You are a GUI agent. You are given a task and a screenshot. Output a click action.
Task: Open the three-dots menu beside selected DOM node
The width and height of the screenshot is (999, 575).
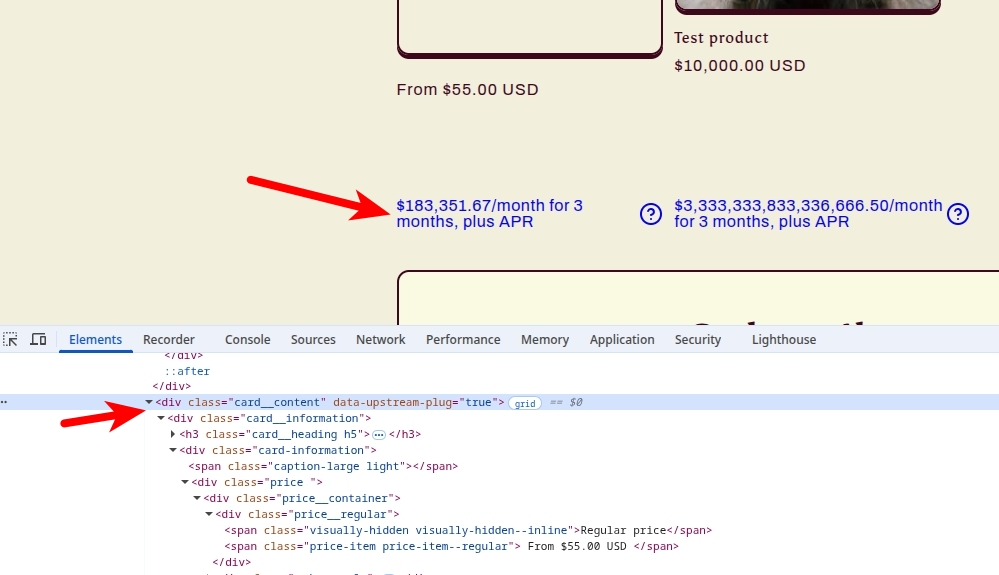(x=4, y=402)
